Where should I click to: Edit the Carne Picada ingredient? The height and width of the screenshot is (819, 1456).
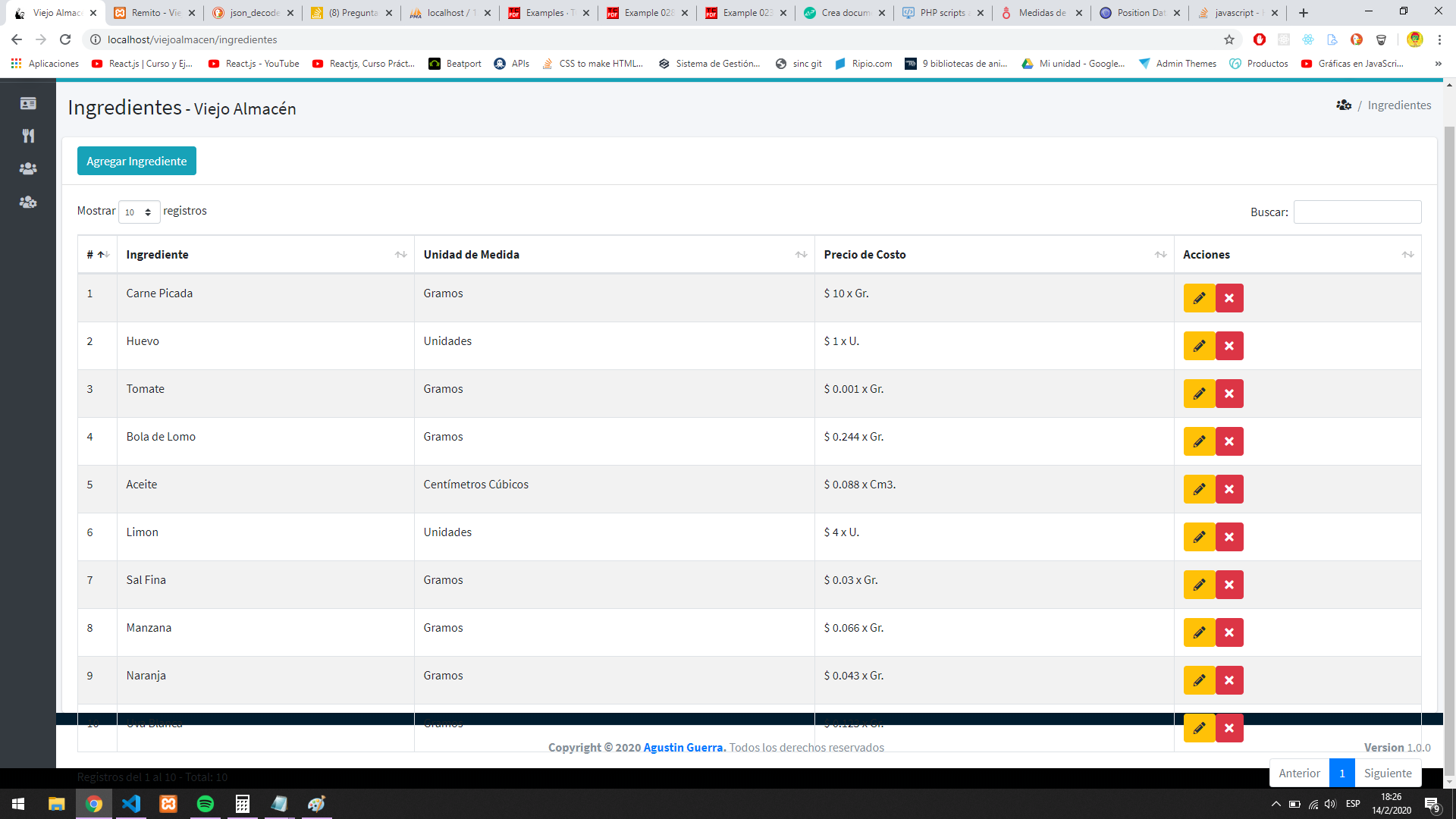tap(1199, 298)
